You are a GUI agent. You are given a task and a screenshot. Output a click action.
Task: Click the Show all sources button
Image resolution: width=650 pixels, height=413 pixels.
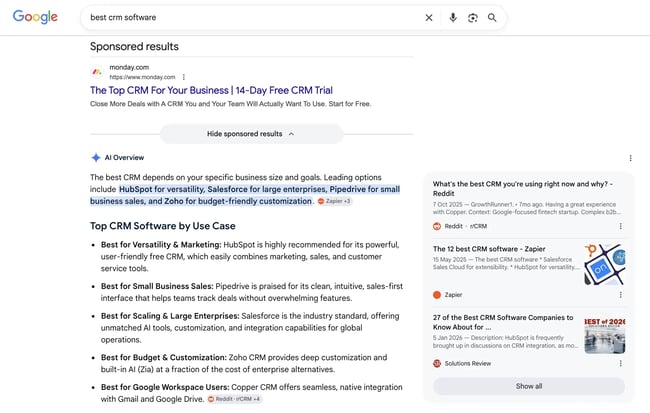pyautogui.click(x=529, y=386)
